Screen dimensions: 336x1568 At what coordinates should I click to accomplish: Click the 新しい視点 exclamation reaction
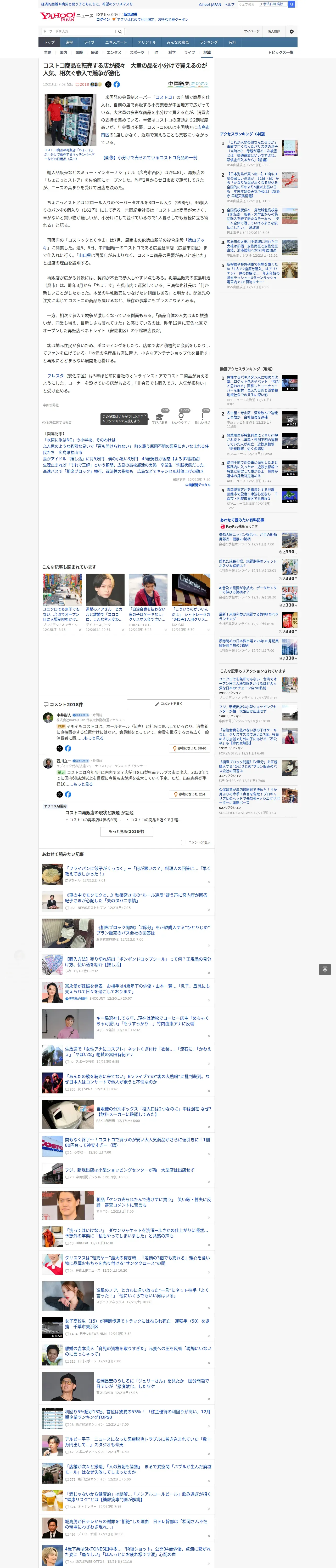pos(203,416)
